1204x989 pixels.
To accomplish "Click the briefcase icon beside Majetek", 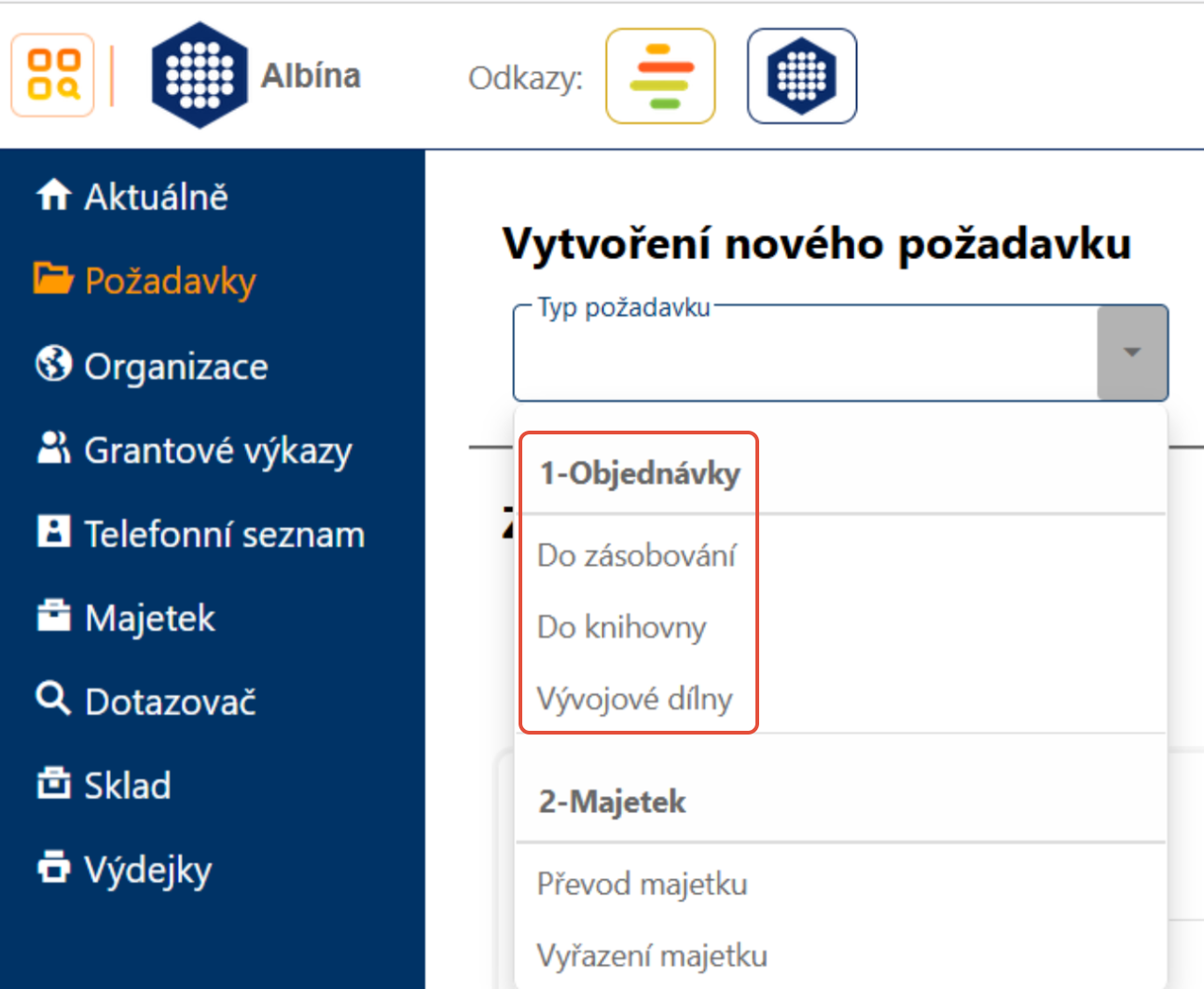I will click(x=53, y=615).
